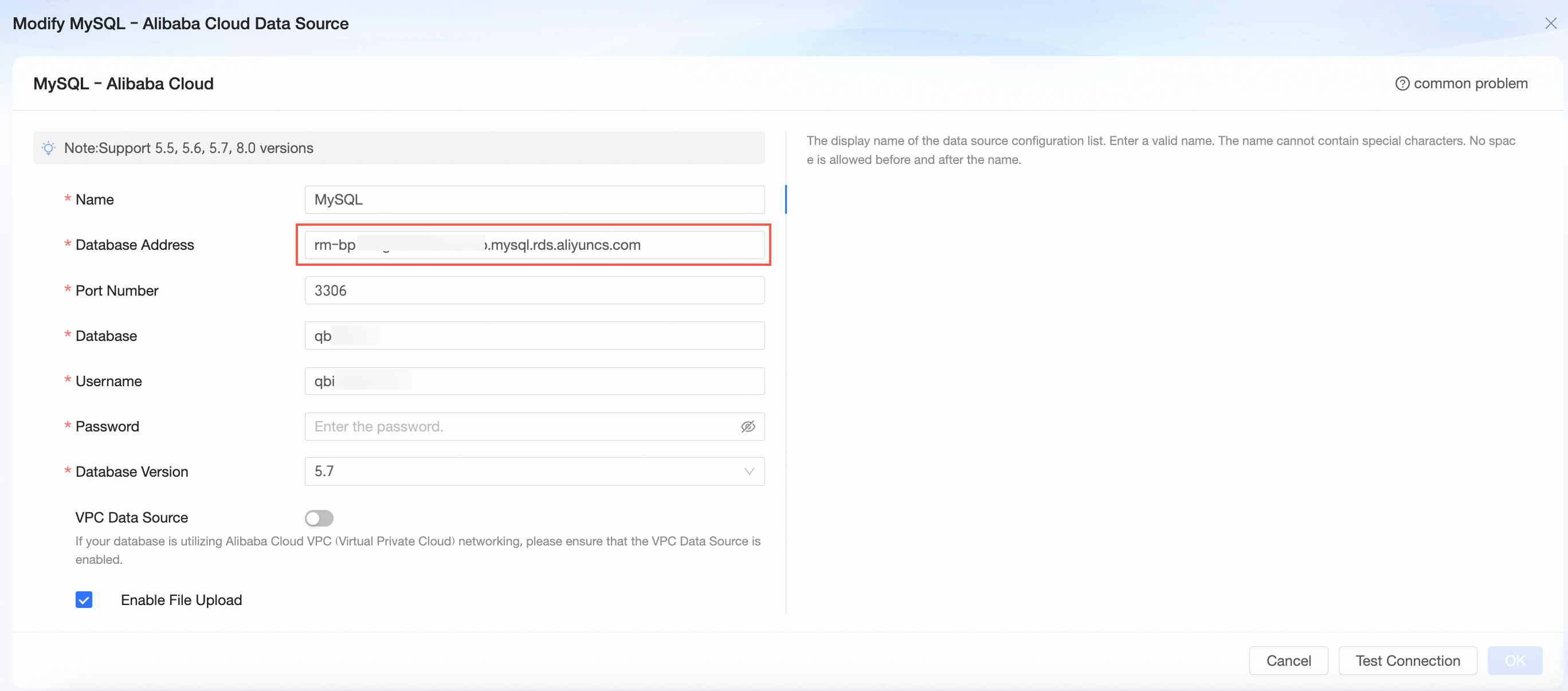Screen dimensions: 1568x691
Task: Open the Database Version dropdown
Action: (535, 471)
